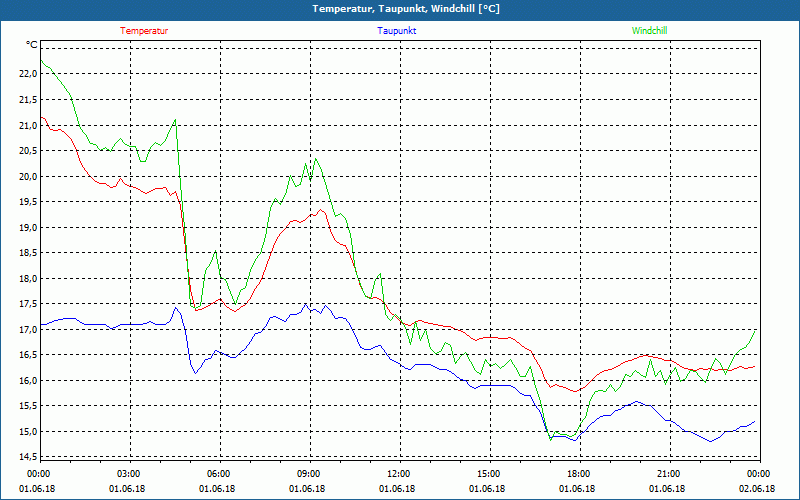Click the 02.06.18 date label
Image resolution: width=800 pixels, height=500 pixels.
pos(757,489)
